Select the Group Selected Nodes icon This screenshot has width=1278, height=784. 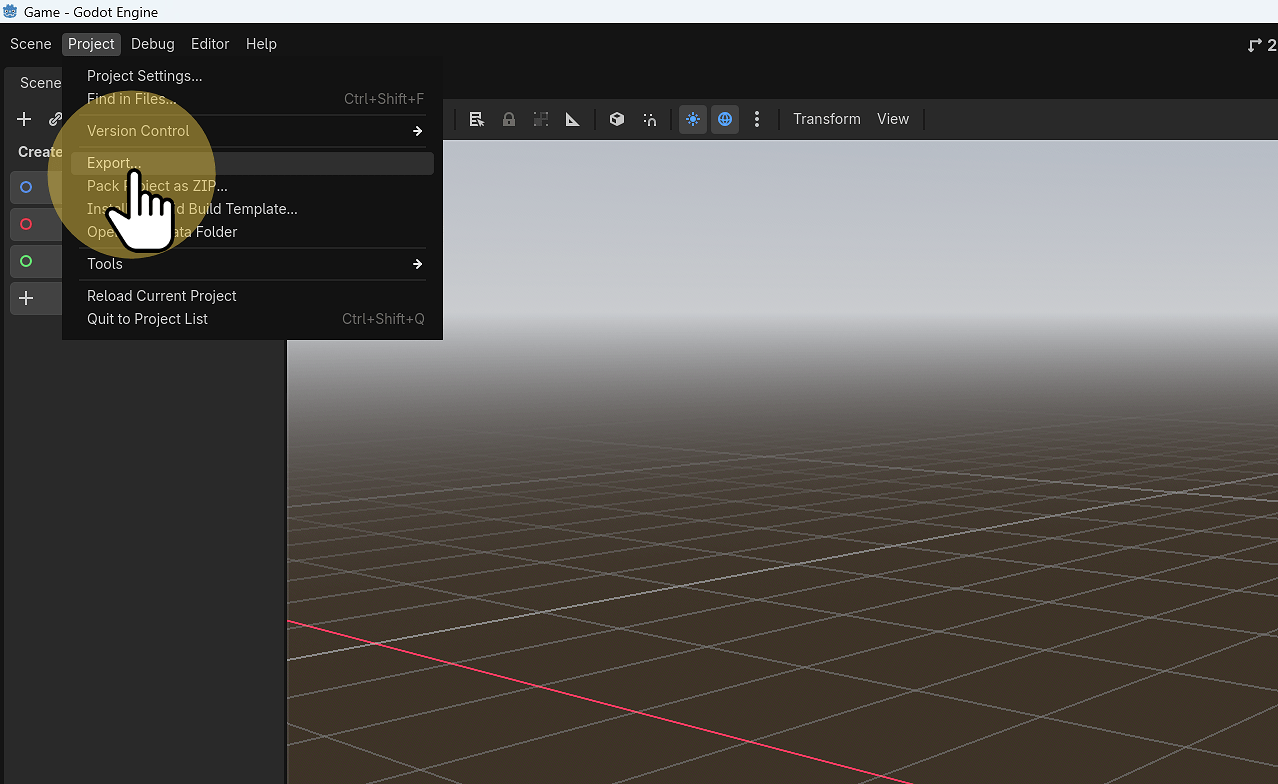pyautogui.click(x=541, y=119)
